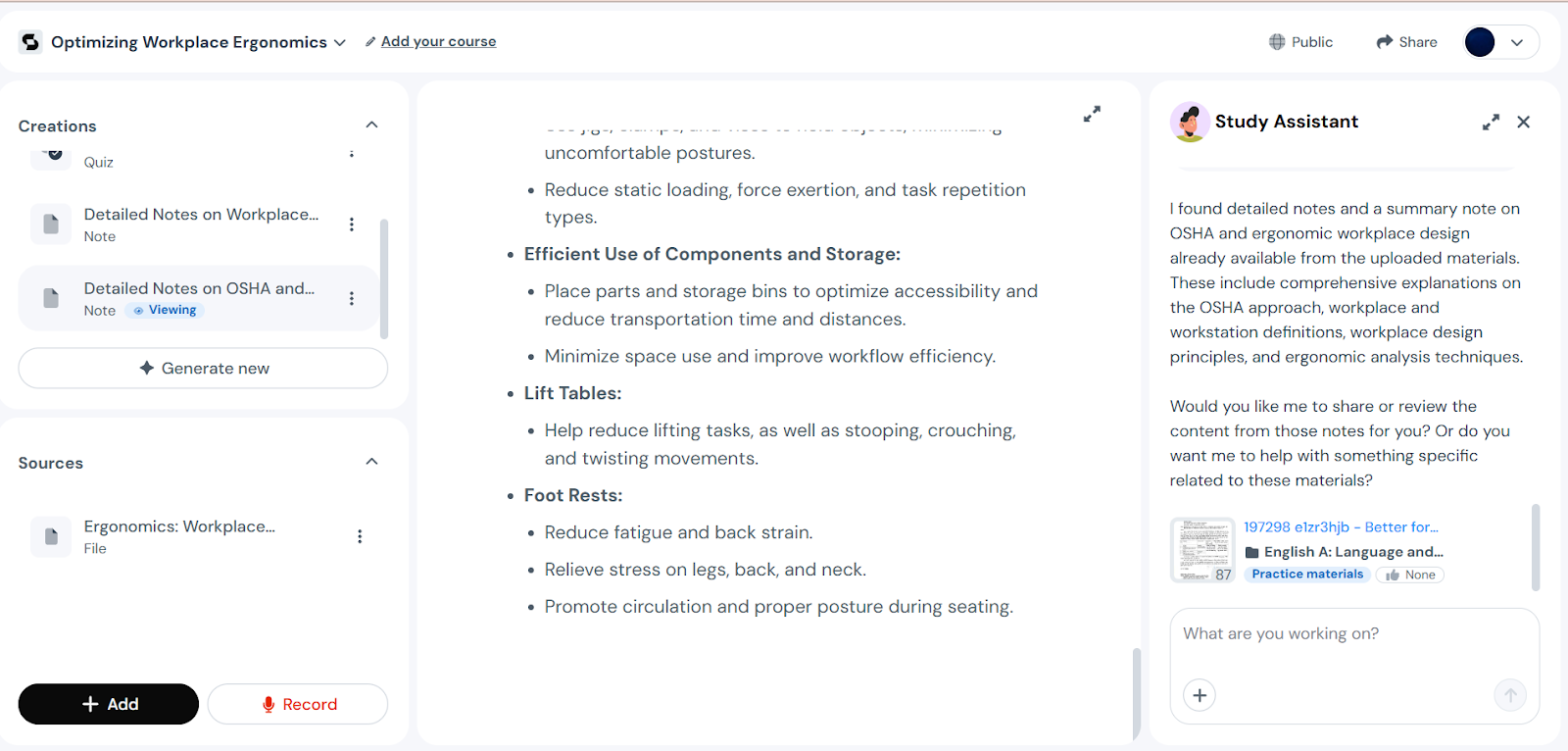
Task: Open the profile avatar dropdown menu
Action: point(1501,42)
